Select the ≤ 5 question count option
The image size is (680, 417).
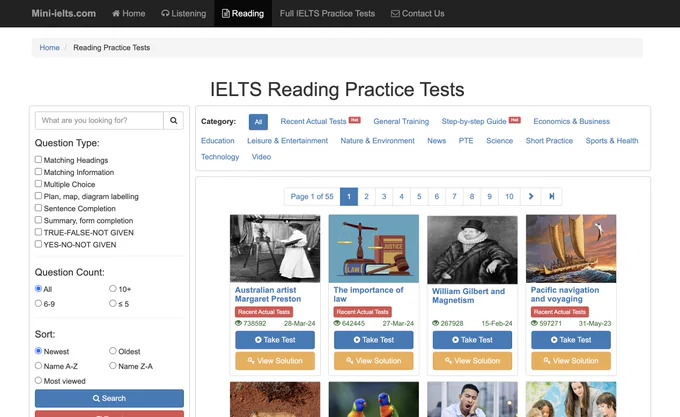click(113, 303)
